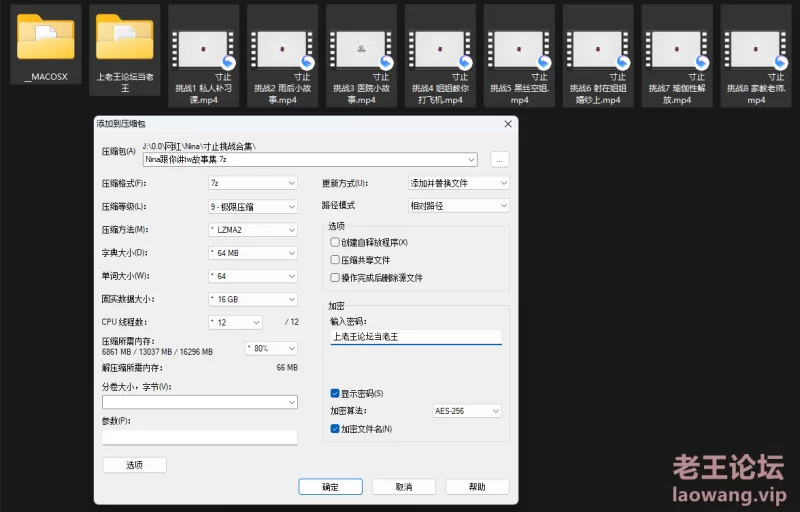The height and width of the screenshot is (512, 800).
Task: Open the archive filename dropdown
Action: point(471,160)
